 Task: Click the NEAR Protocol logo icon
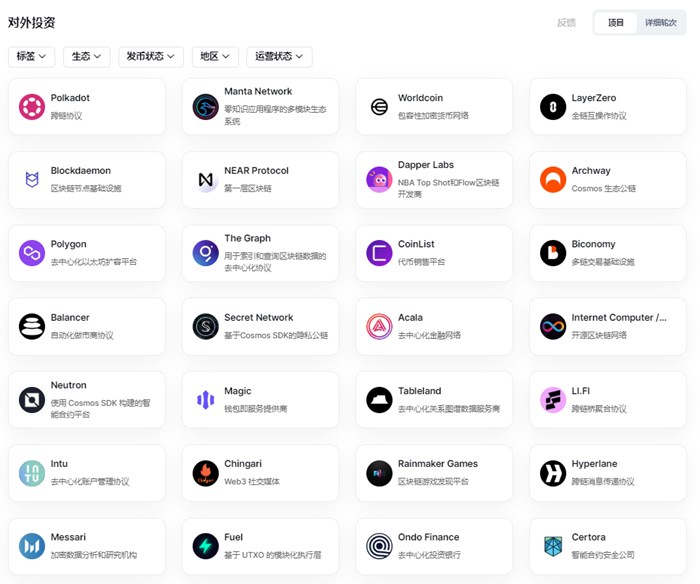pos(206,180)
